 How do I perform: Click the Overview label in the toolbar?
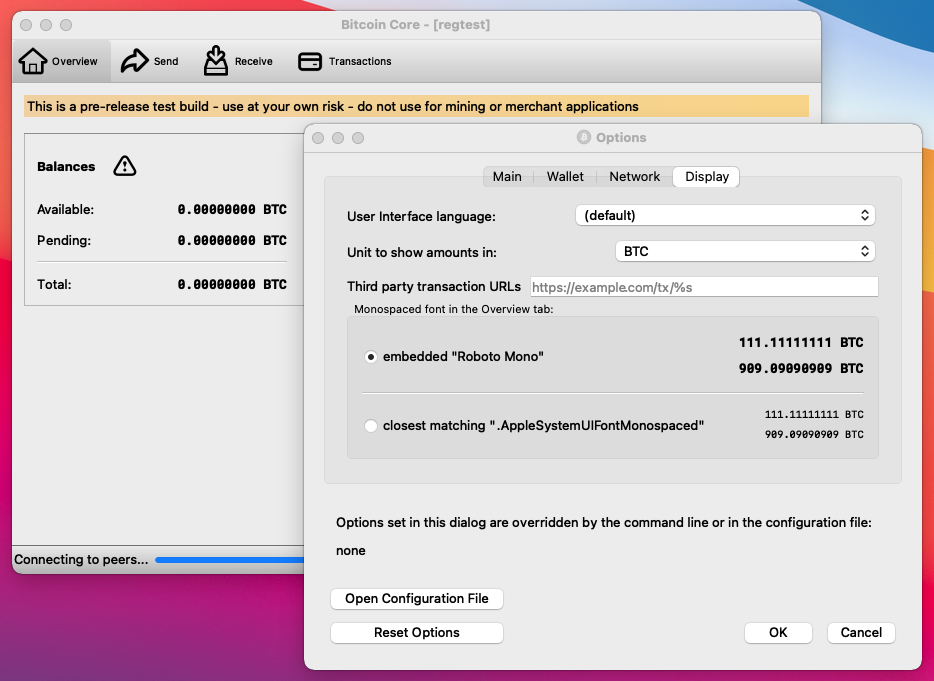click(x=74, y=61)
